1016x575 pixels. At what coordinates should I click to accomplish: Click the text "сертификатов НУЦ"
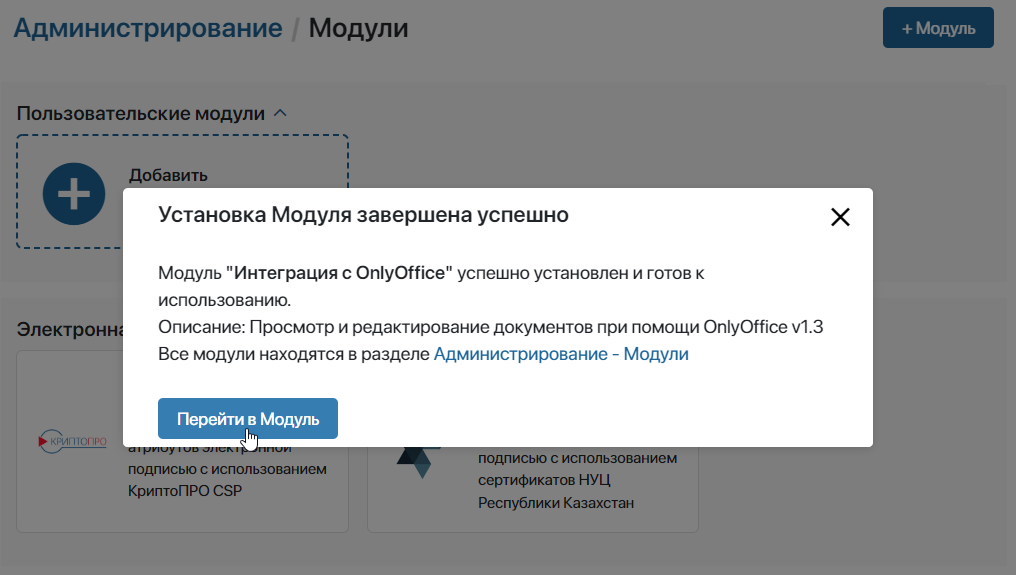[544, 480]
